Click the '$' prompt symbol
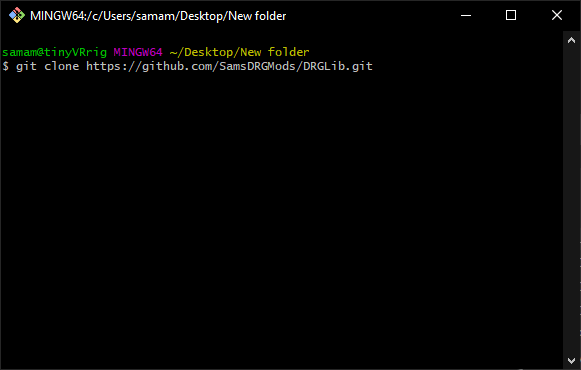The image size is (581, 370). point(6,66)
